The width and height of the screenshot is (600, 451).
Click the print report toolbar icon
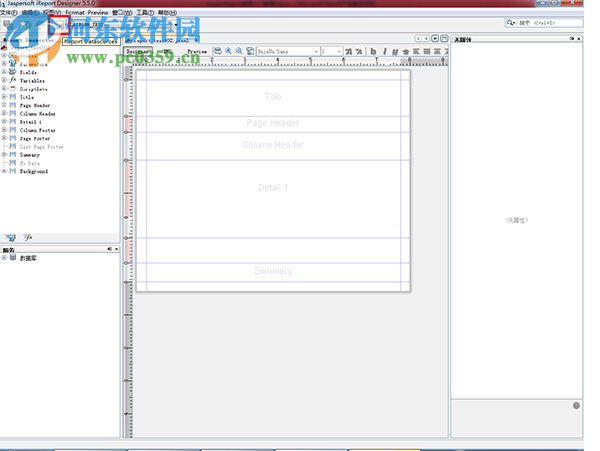217,51
